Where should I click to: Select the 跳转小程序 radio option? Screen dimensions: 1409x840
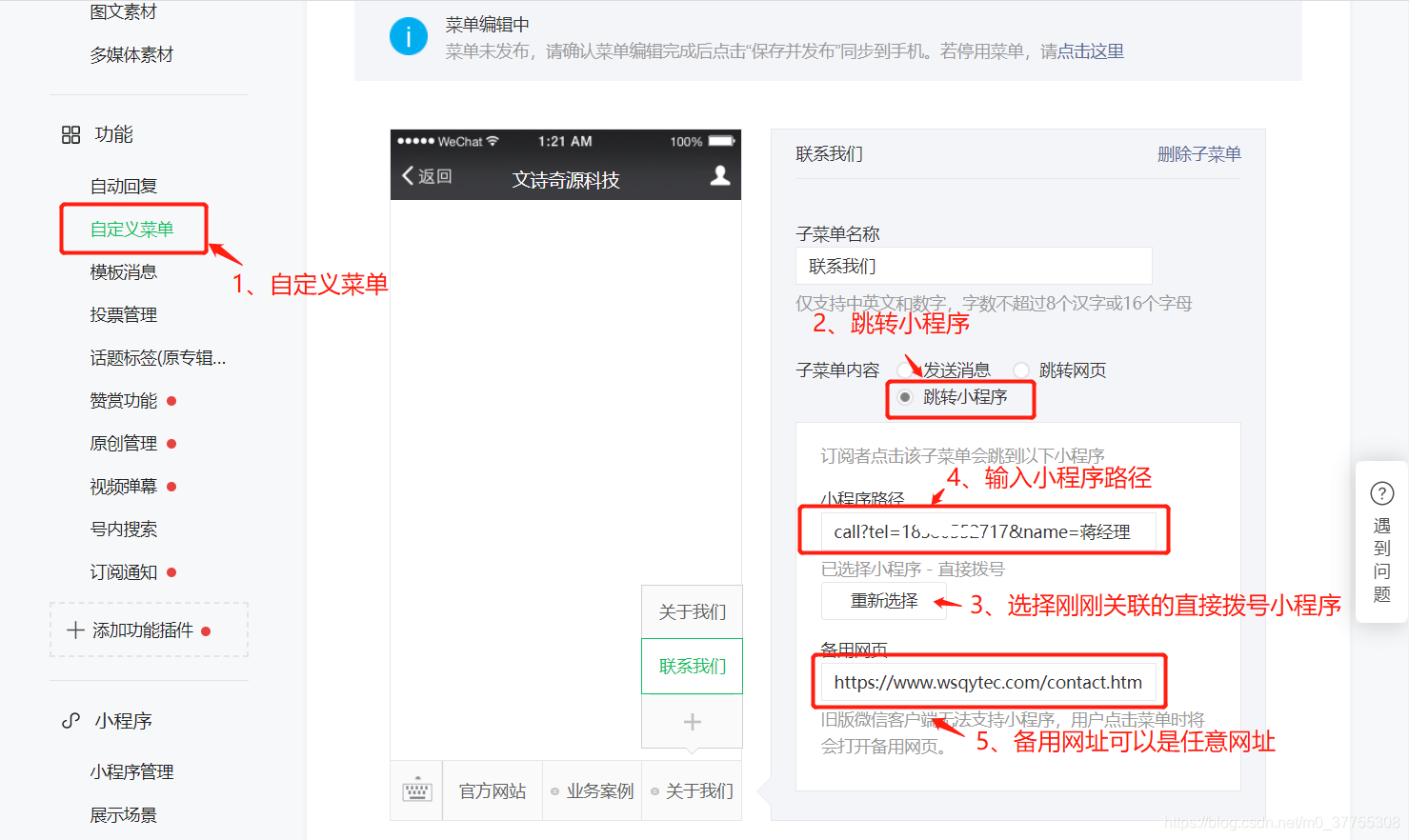pos(905,397)
